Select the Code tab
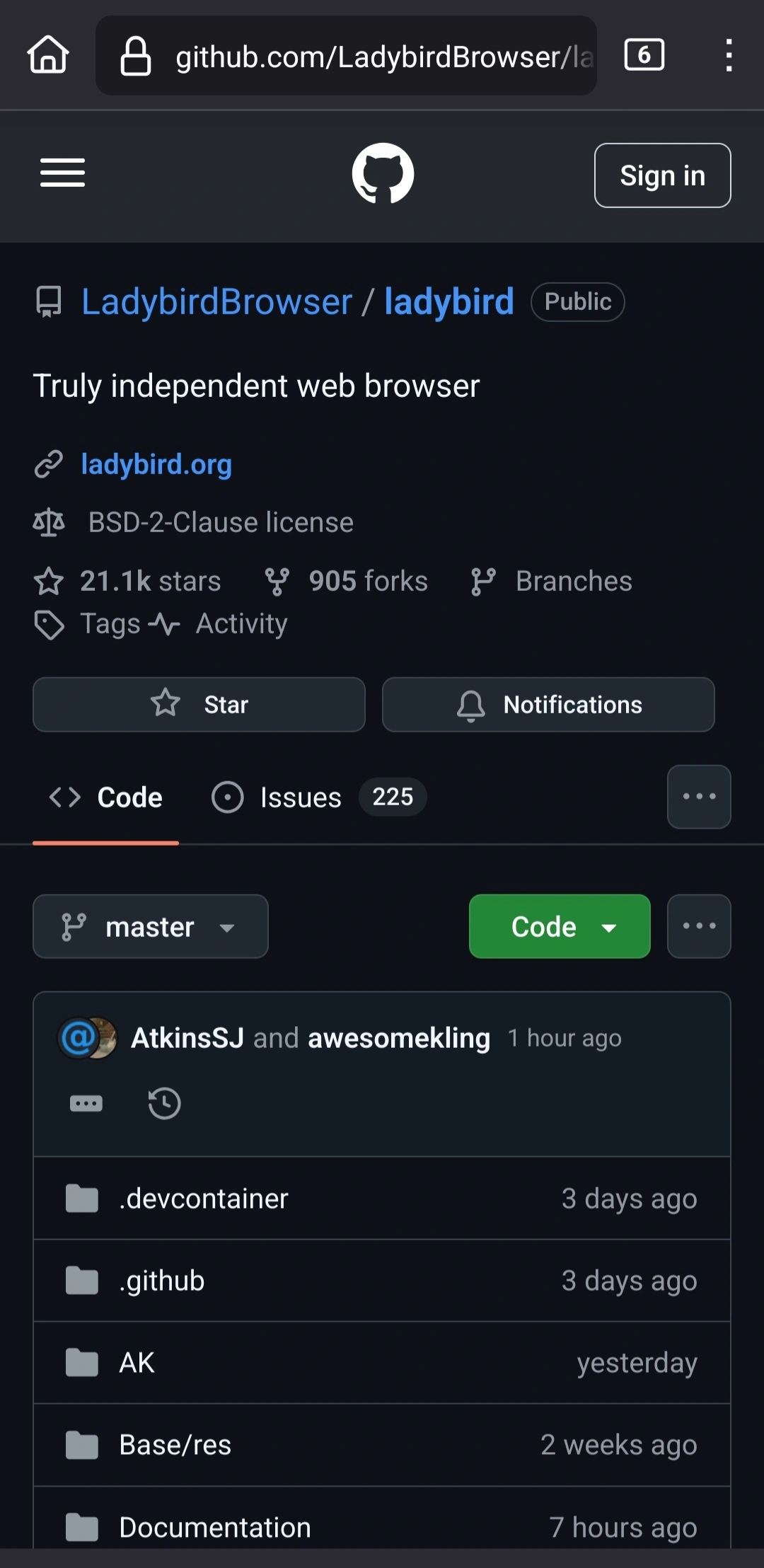 [105, 797]
